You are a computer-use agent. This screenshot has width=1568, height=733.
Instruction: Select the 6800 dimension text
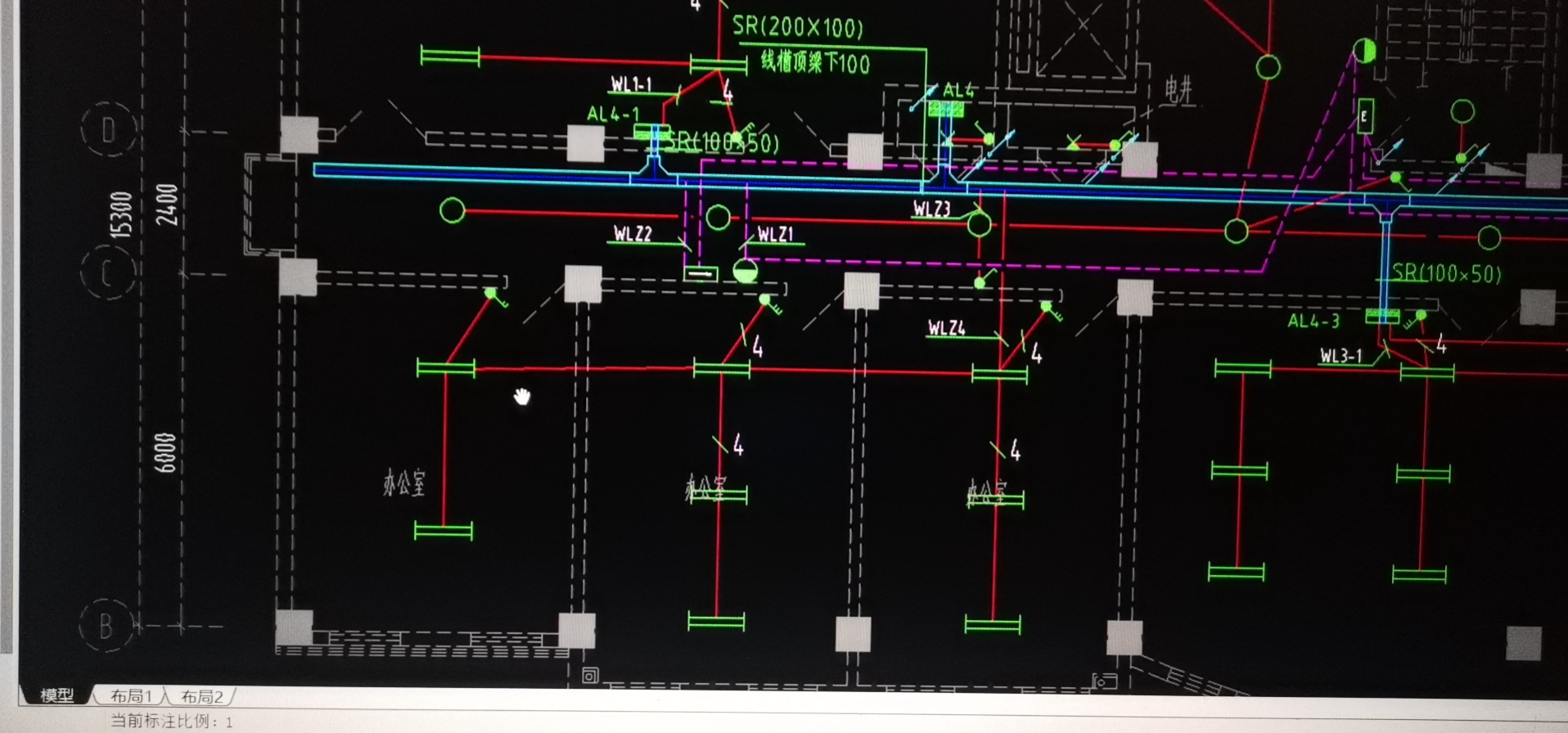[x=165, y=452]
